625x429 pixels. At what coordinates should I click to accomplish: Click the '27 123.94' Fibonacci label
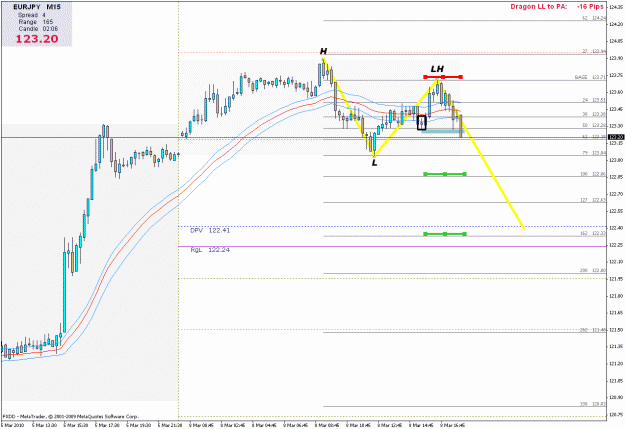594,51
